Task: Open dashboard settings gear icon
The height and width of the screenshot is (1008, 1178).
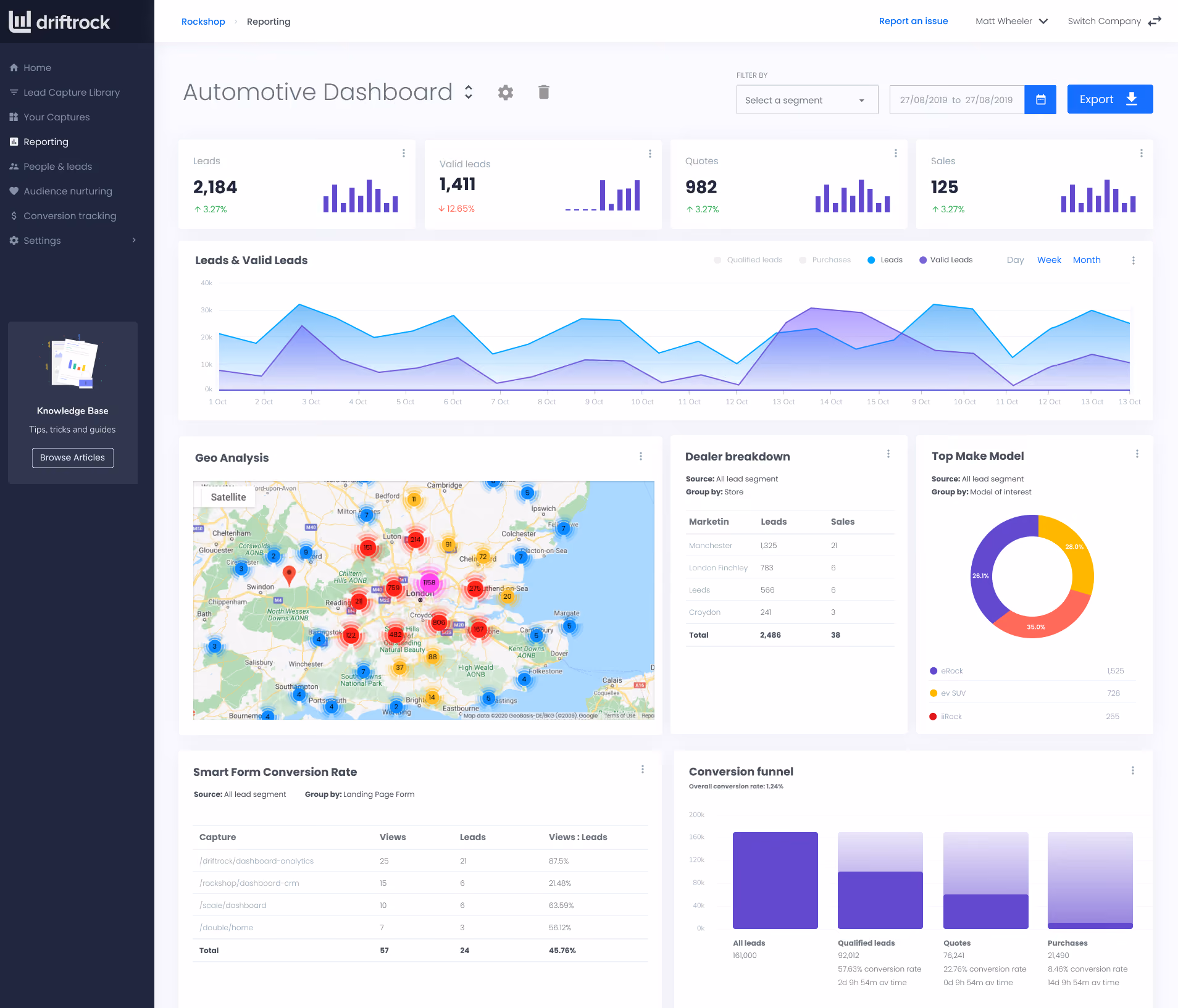Action: 506,93
